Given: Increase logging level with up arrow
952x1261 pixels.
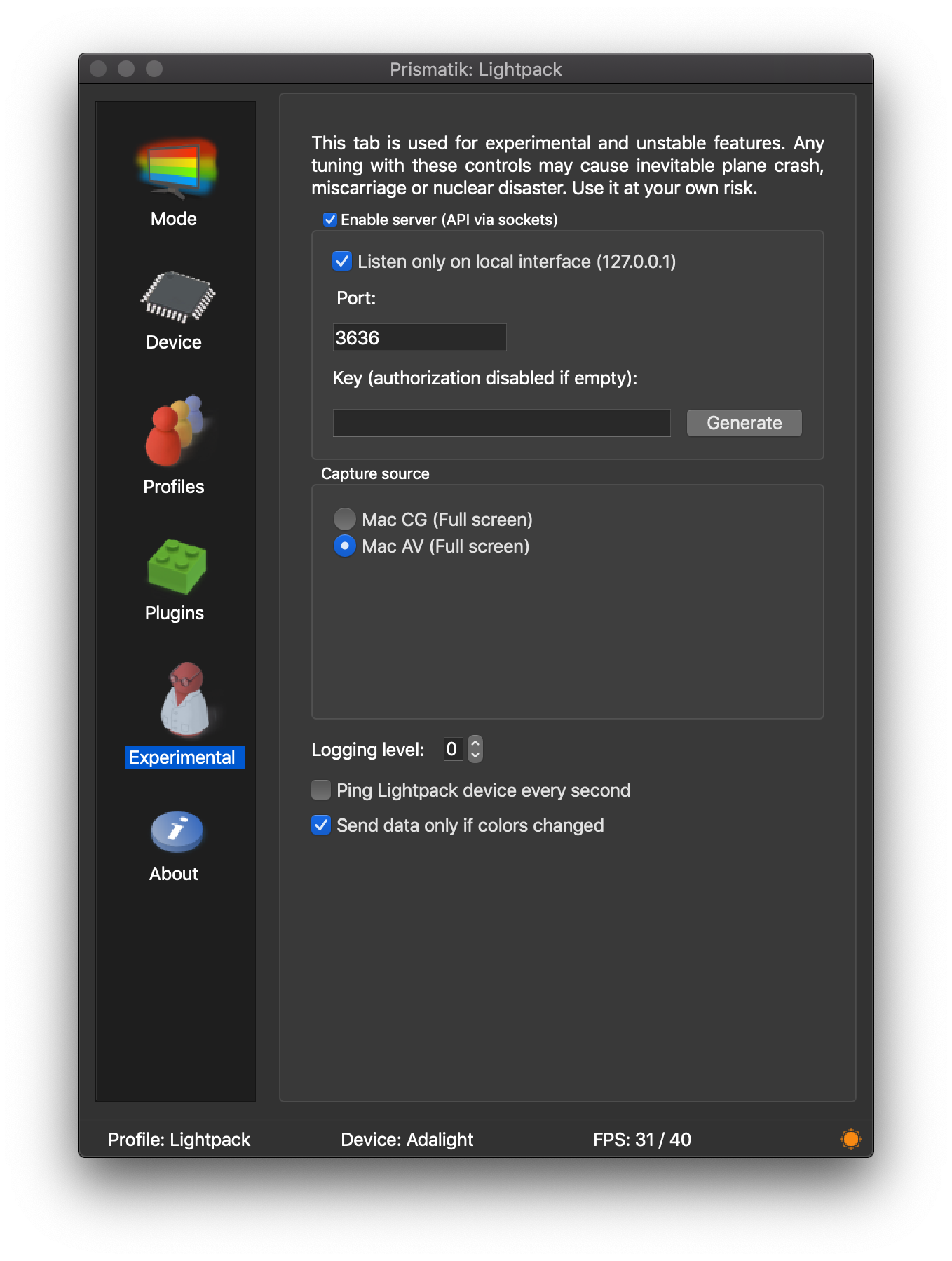Looking at the screenshot, I should click(x=475, y=743).
